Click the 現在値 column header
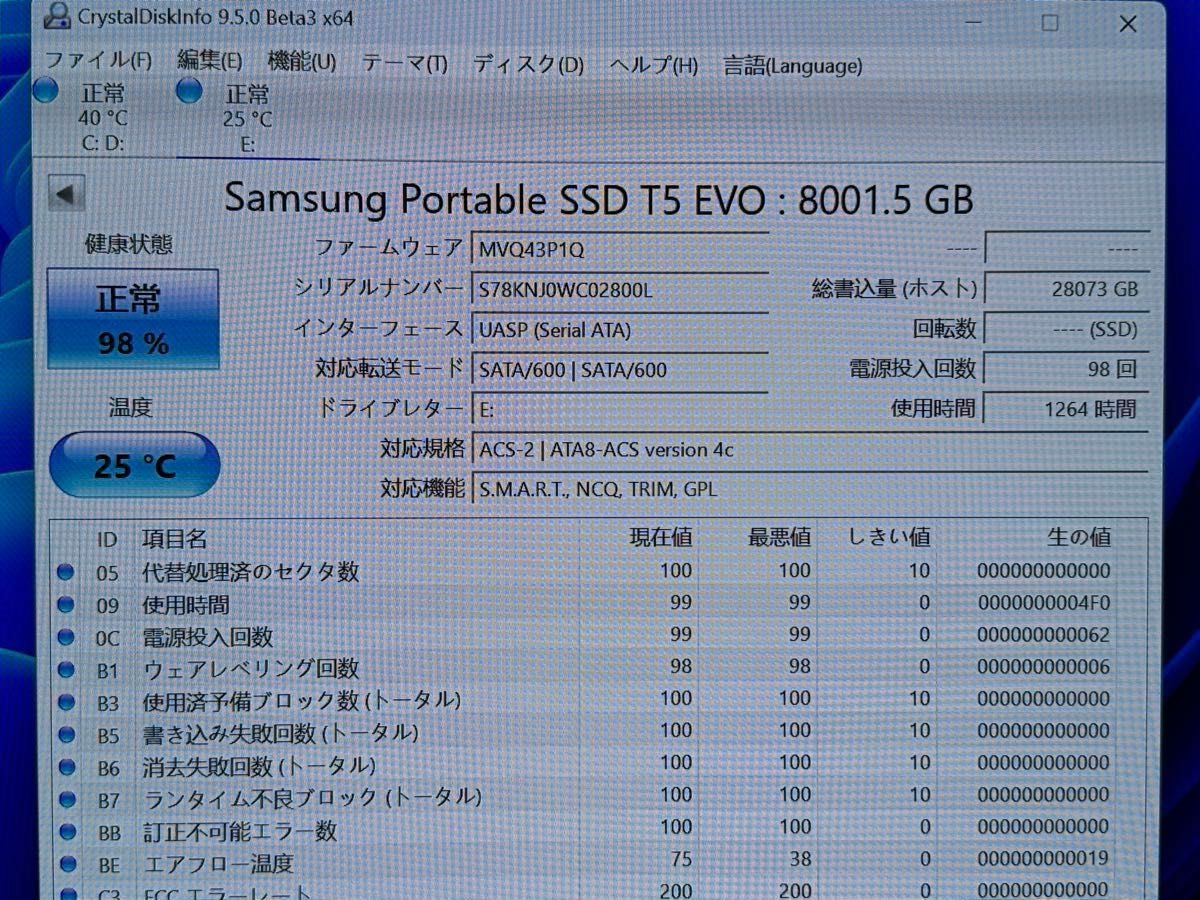The height and width of the screenshot is (900, 1200). [x=660, y=538]
